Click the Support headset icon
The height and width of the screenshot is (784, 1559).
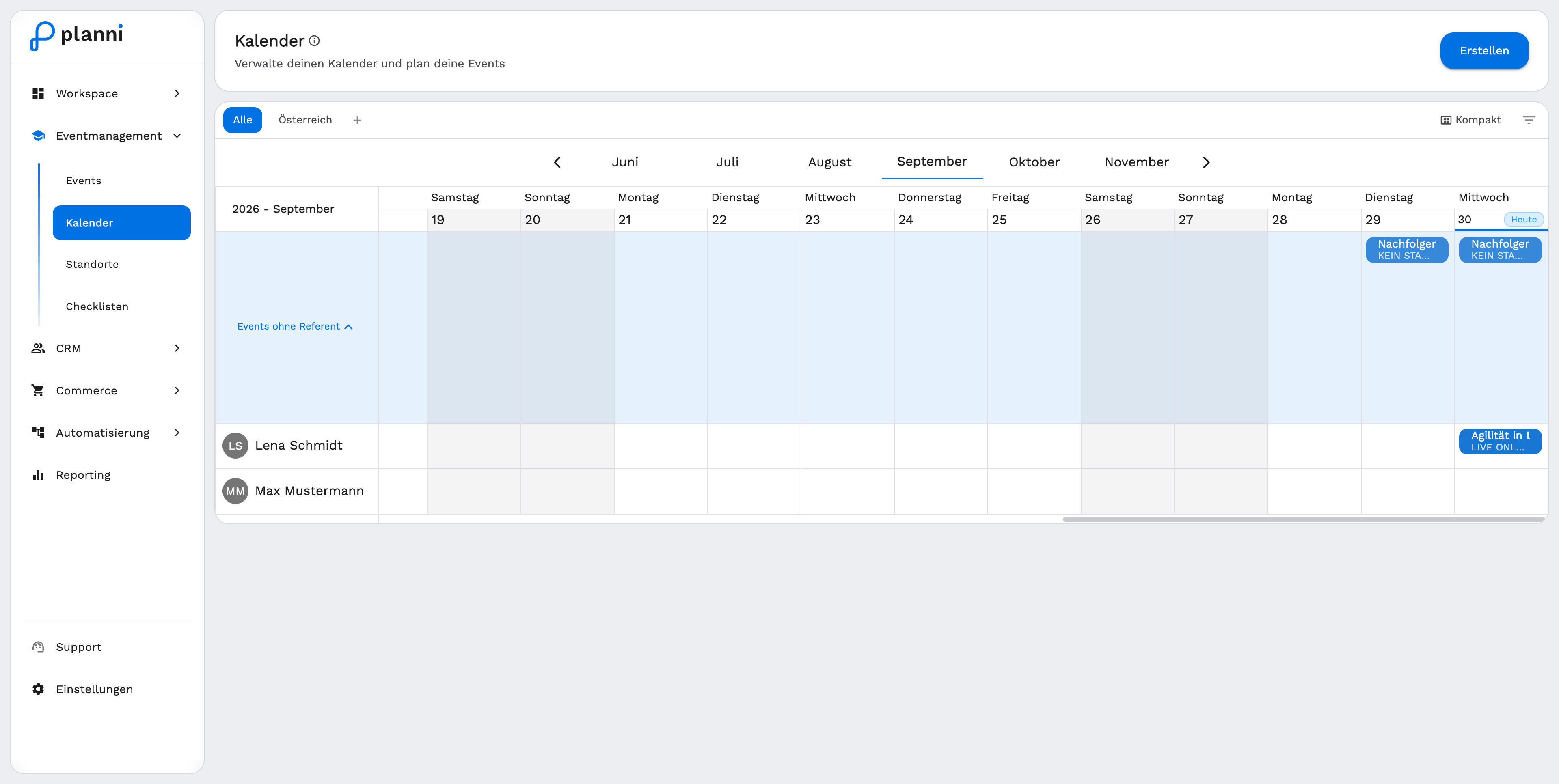coord(38,647)
